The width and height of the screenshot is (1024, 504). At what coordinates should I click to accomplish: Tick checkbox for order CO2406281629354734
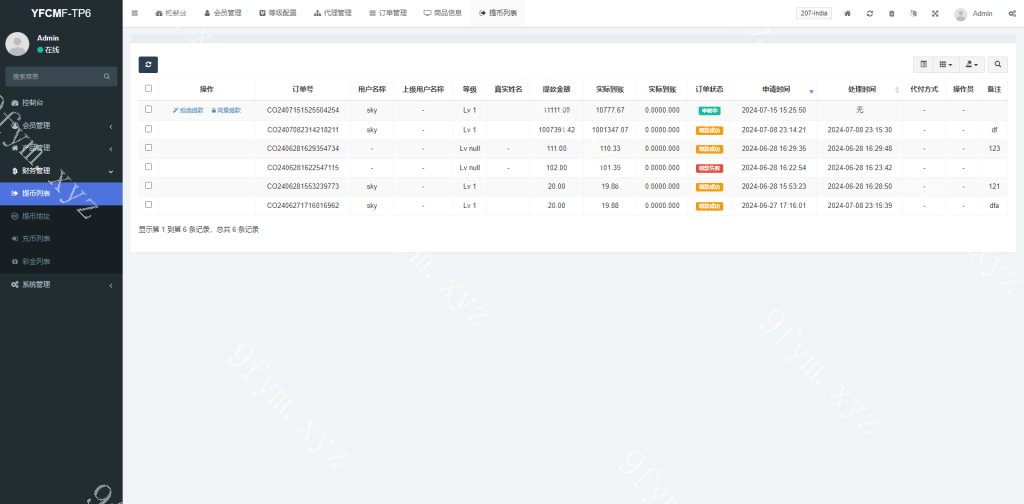pyautogui.click(x=148, y=148)
